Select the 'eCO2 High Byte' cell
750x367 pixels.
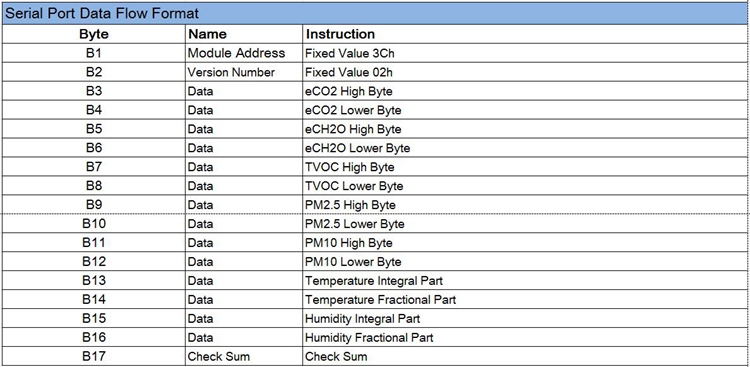(526, 91)
